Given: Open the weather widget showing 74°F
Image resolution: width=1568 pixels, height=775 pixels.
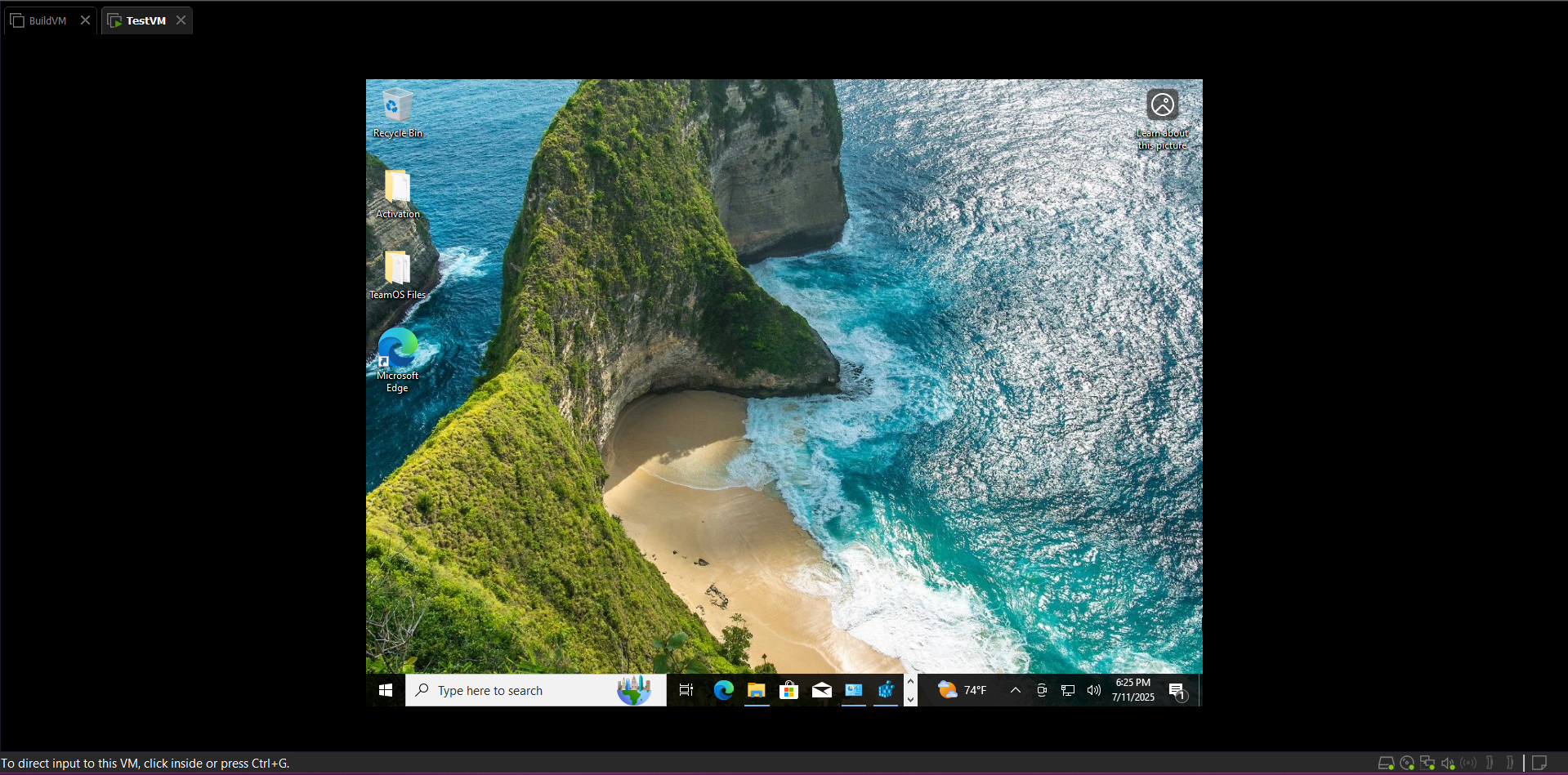Looking at the screenshot, I should pyautogui.click(x=962, y=691).
